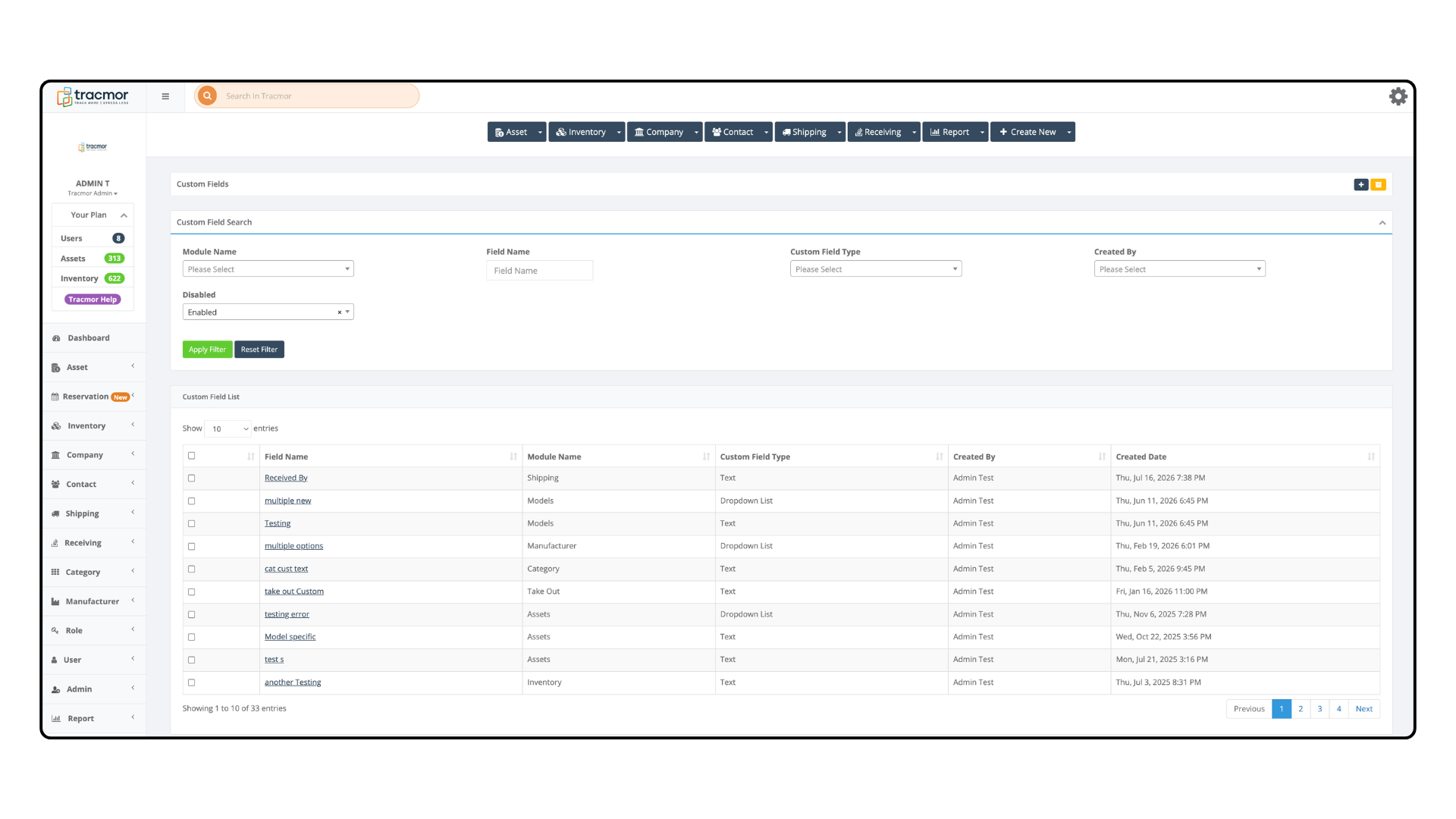Click the yellow square icon beside add button

(1379, 184)
